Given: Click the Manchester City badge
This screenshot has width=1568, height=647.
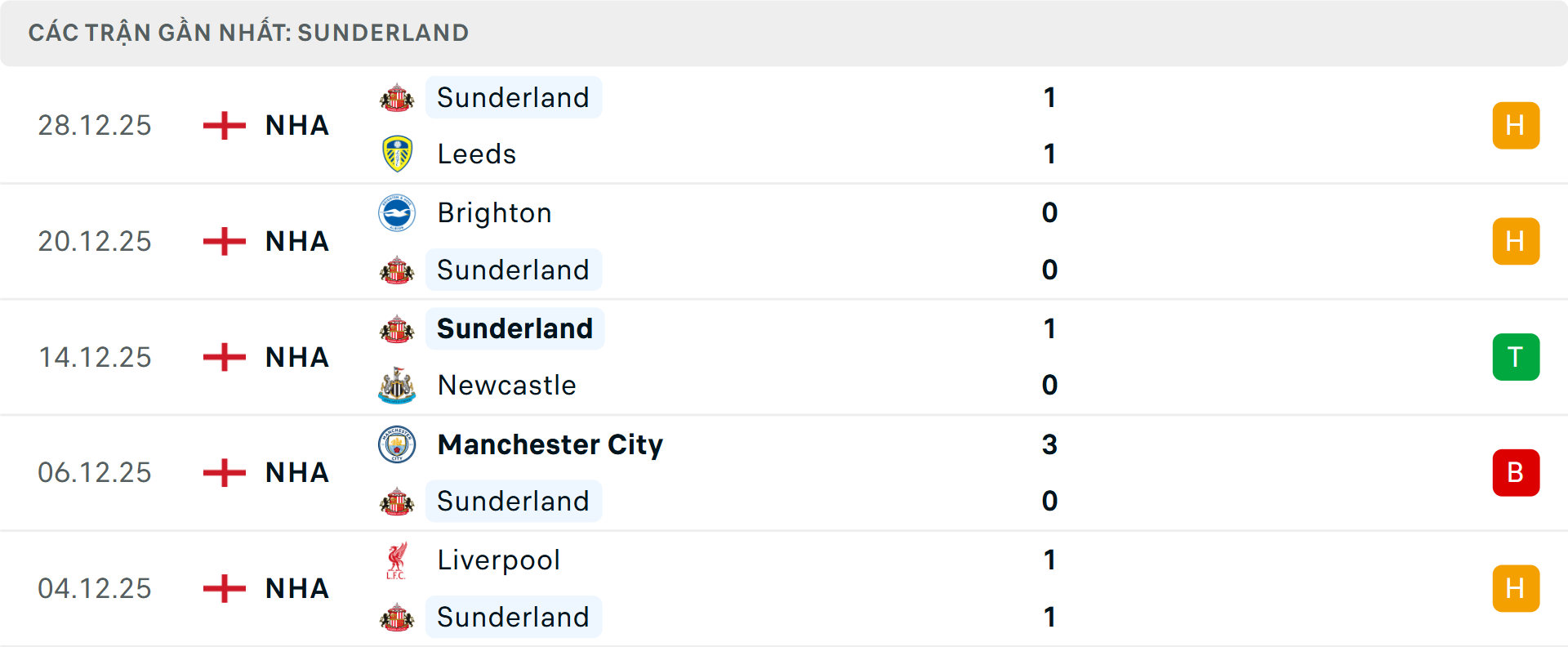Looking at the screenshot, I should click(398, 445).
